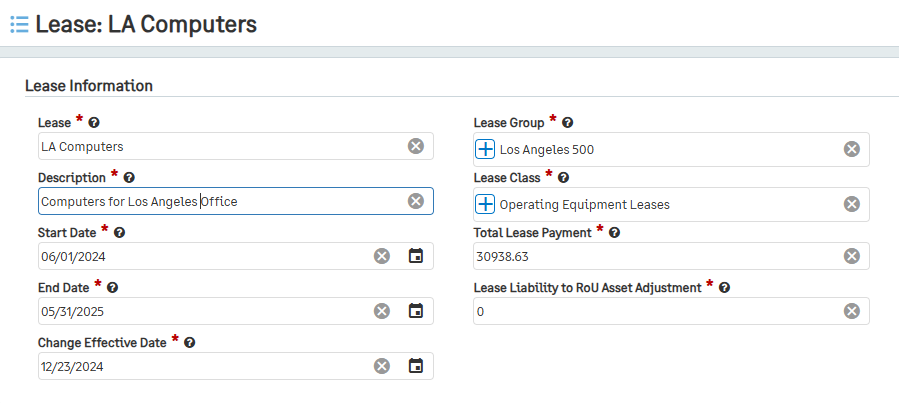Edit the Lease name input field
This screenshot has height=403, width=899.
tap(236, 146)
